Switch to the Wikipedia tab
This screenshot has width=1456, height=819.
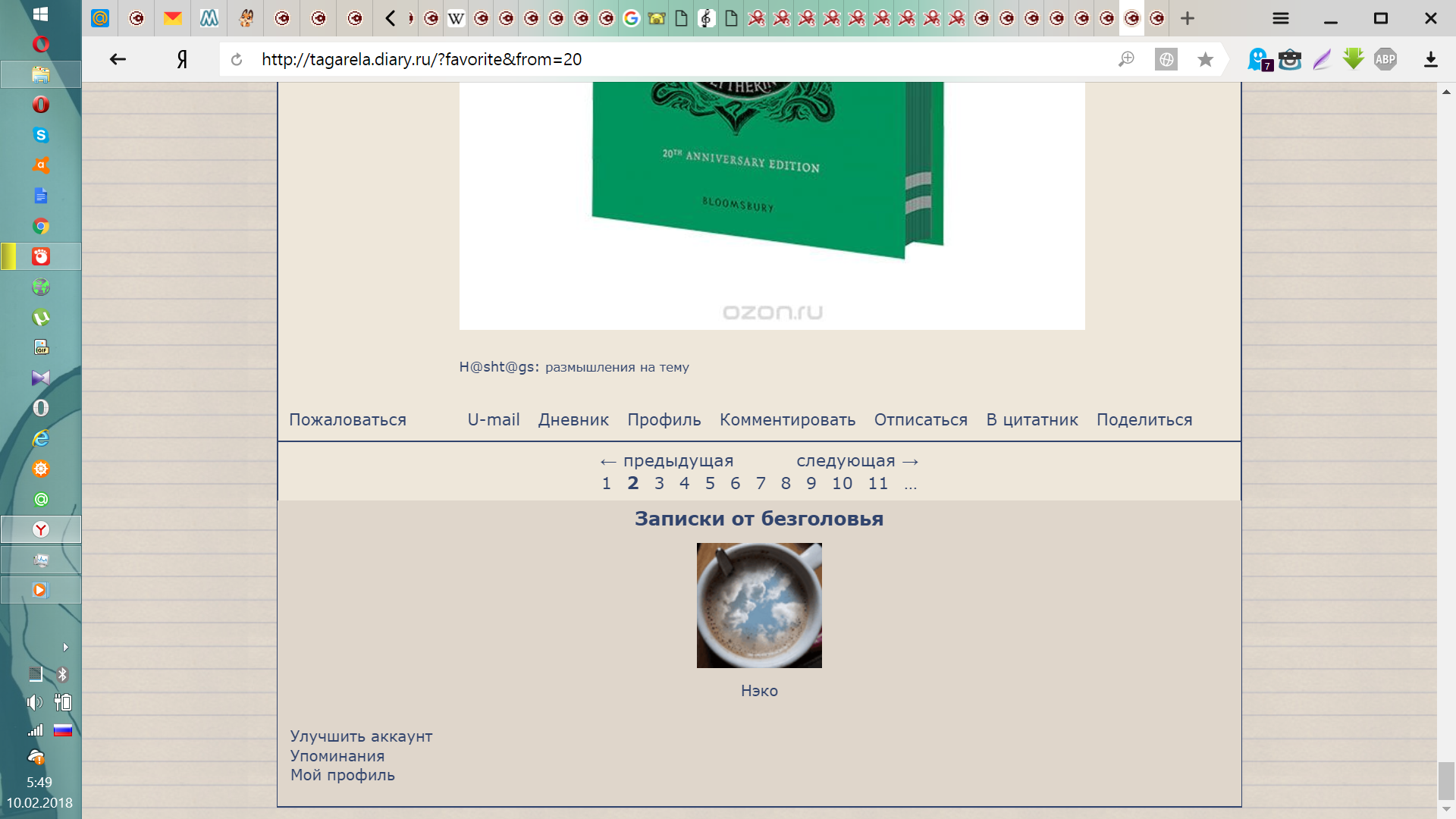coord(456,18)
